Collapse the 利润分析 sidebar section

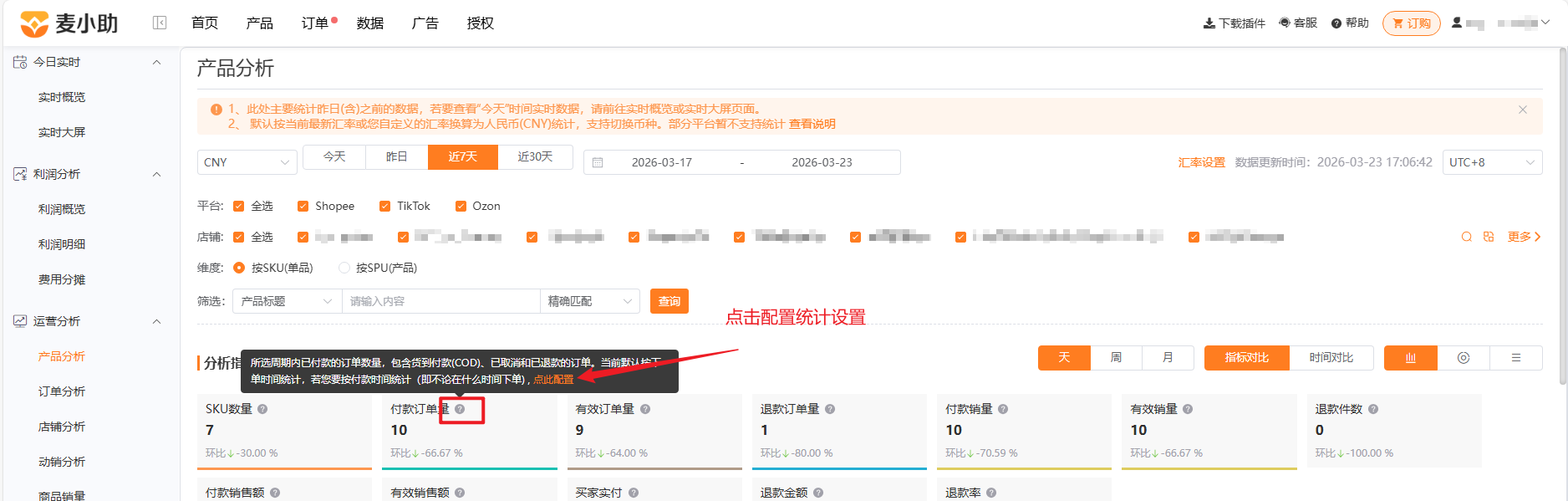point(156,174)
